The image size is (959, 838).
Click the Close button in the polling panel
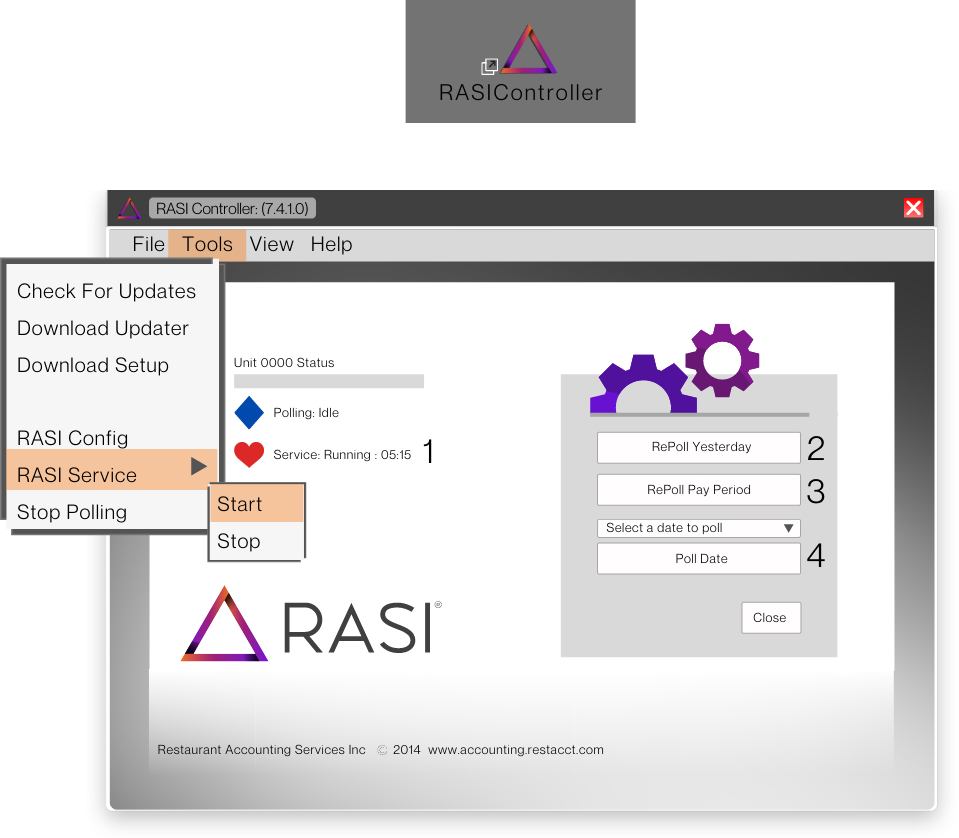[x=770, y=617]
